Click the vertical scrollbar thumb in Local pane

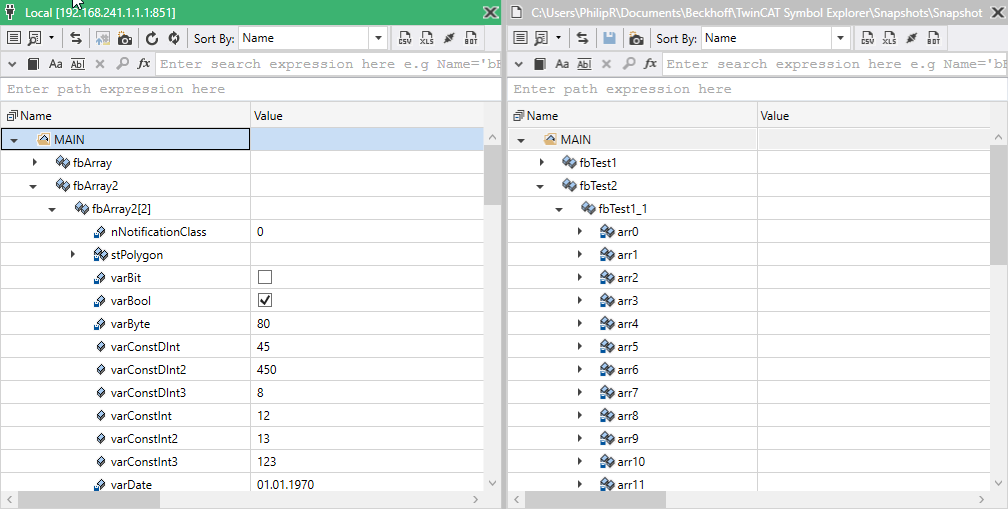pos(492,174)
